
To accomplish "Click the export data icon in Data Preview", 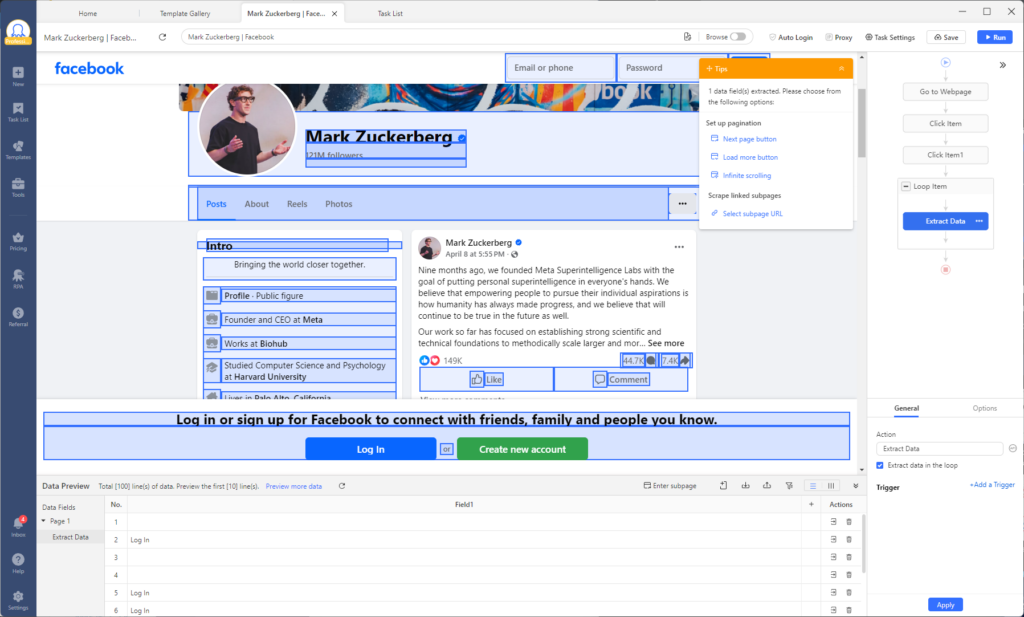I will [767, 486].
